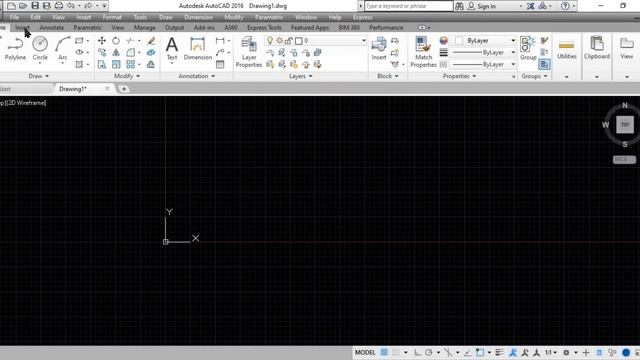Select the Trim tool
640x360 pixels.
pyautogui.click(x=130, y=41)
